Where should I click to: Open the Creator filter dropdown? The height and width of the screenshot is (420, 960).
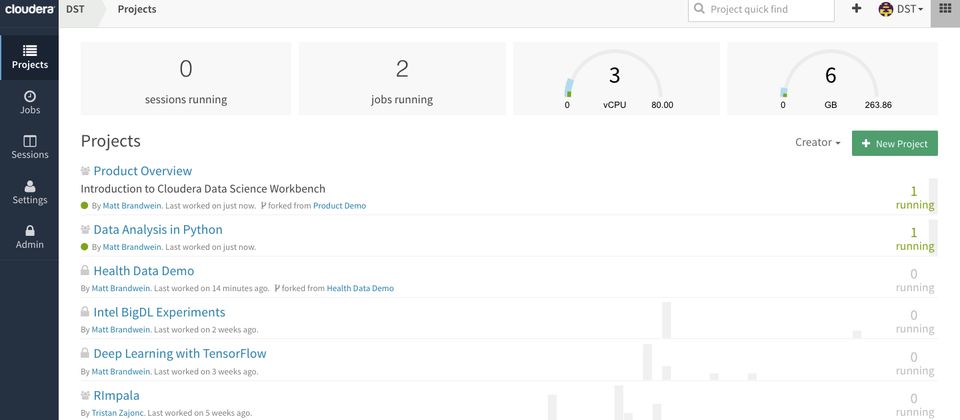[817, 143]
